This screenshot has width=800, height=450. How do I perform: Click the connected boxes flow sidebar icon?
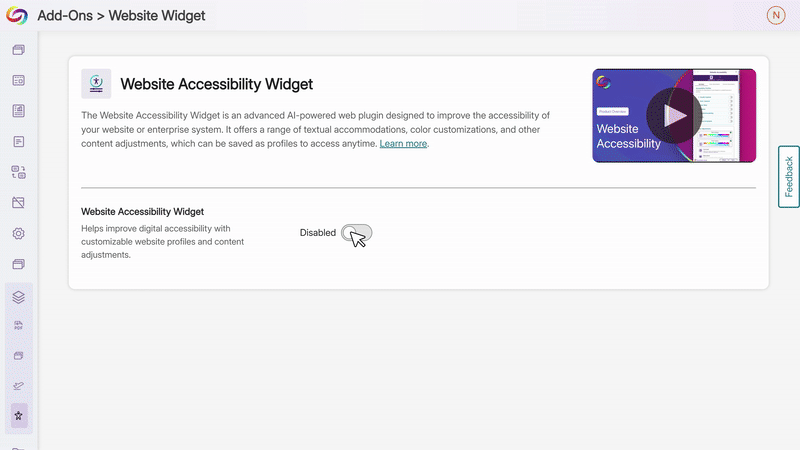tap(18, 172)
